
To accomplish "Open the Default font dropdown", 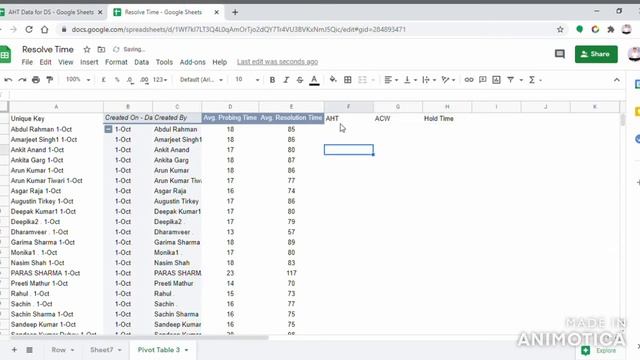I will click(x=201, y=80).
